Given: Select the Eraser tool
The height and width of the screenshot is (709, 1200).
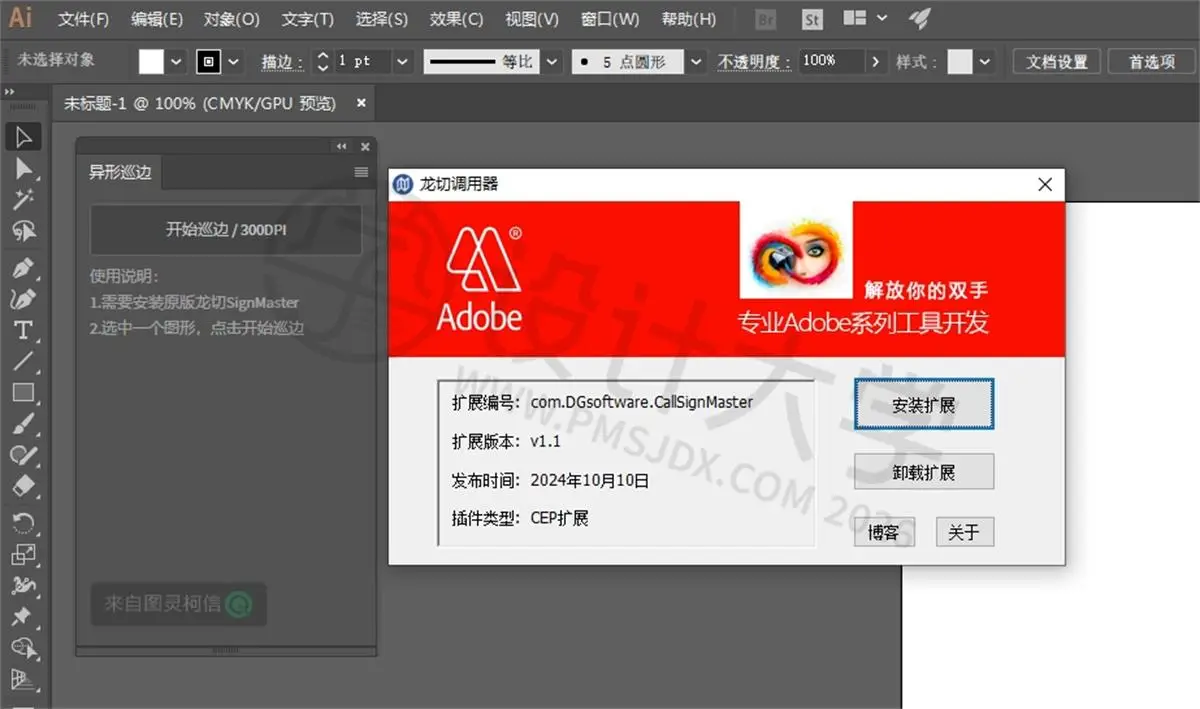Looking at the screenshot, I should click(x=23, y=487).
